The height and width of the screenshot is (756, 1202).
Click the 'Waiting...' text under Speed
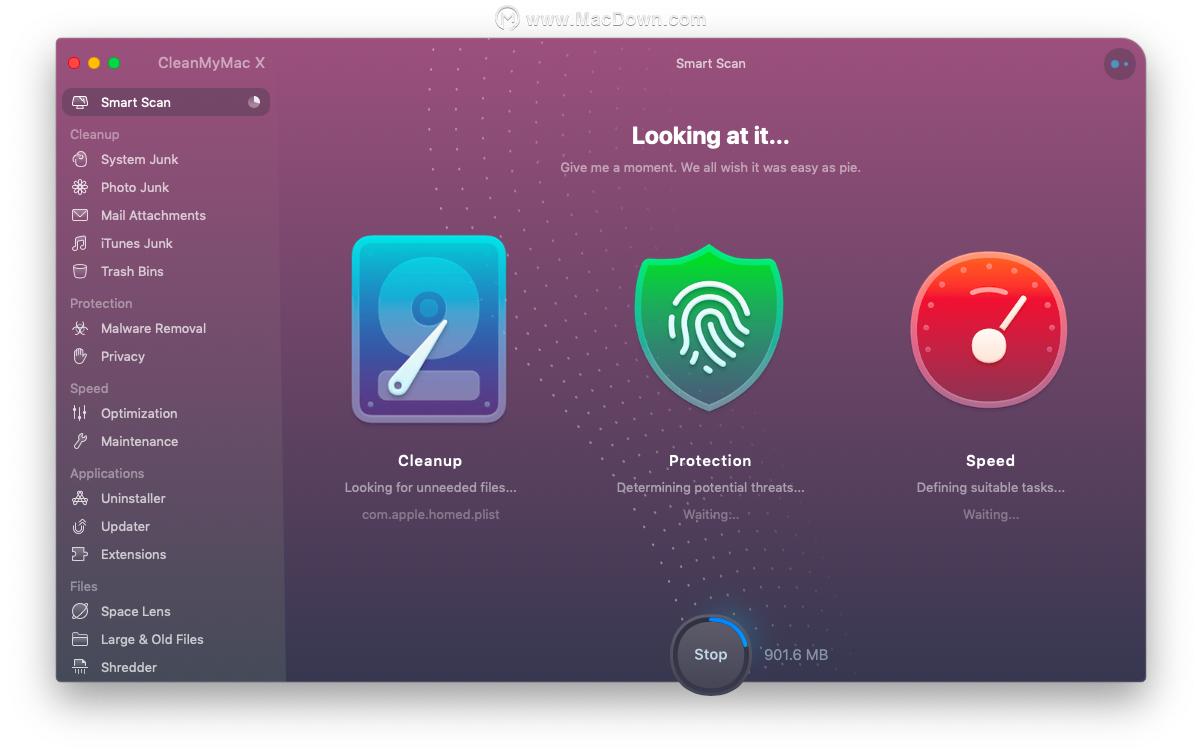[x=991, y=514]
